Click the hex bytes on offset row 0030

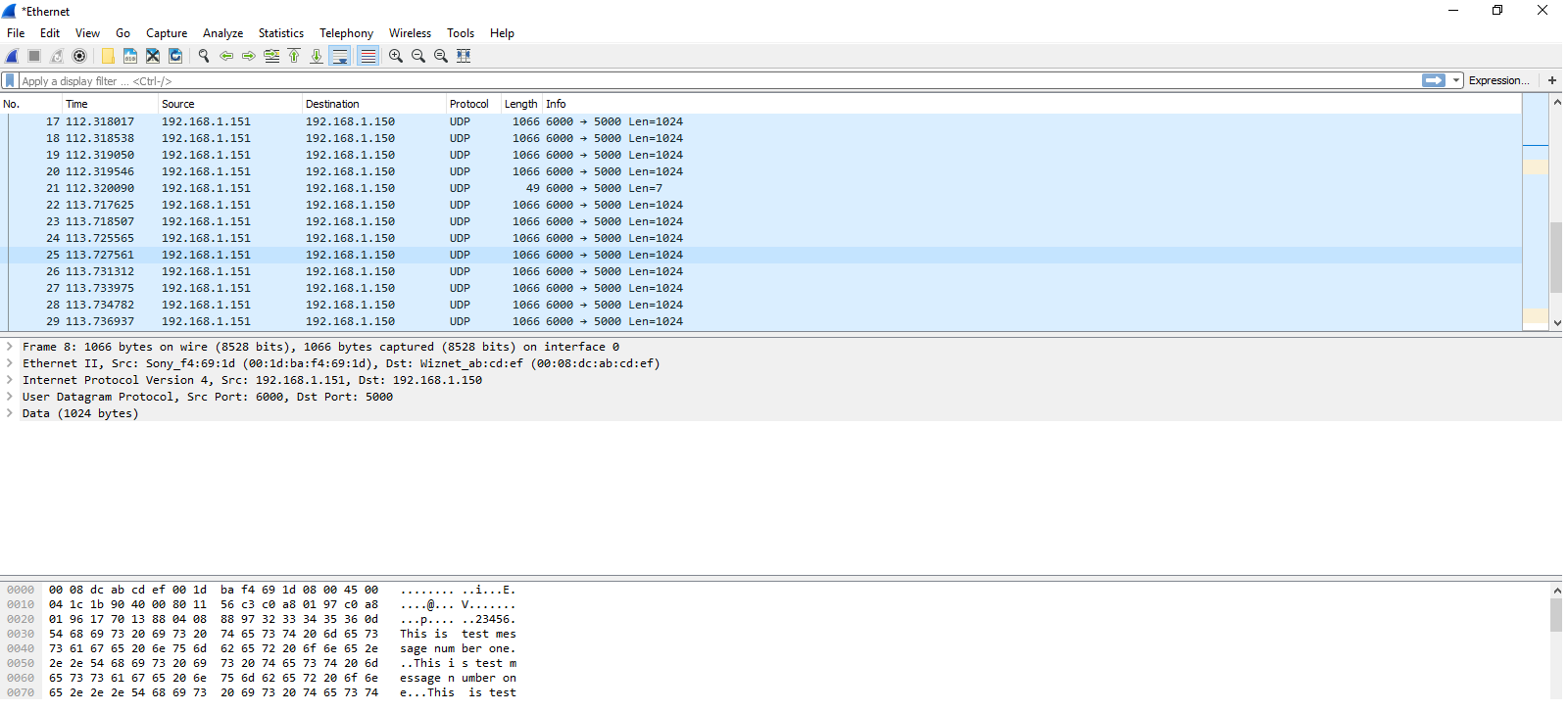[x=213, y=634]
